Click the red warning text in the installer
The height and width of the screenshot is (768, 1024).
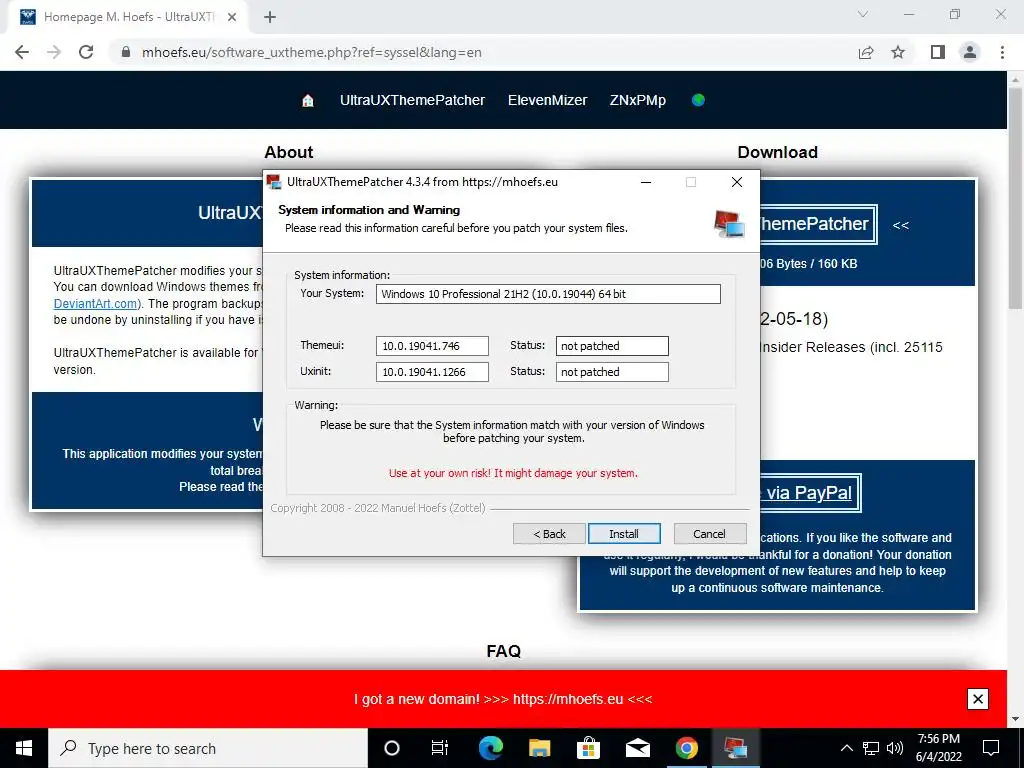click(513, 473)
